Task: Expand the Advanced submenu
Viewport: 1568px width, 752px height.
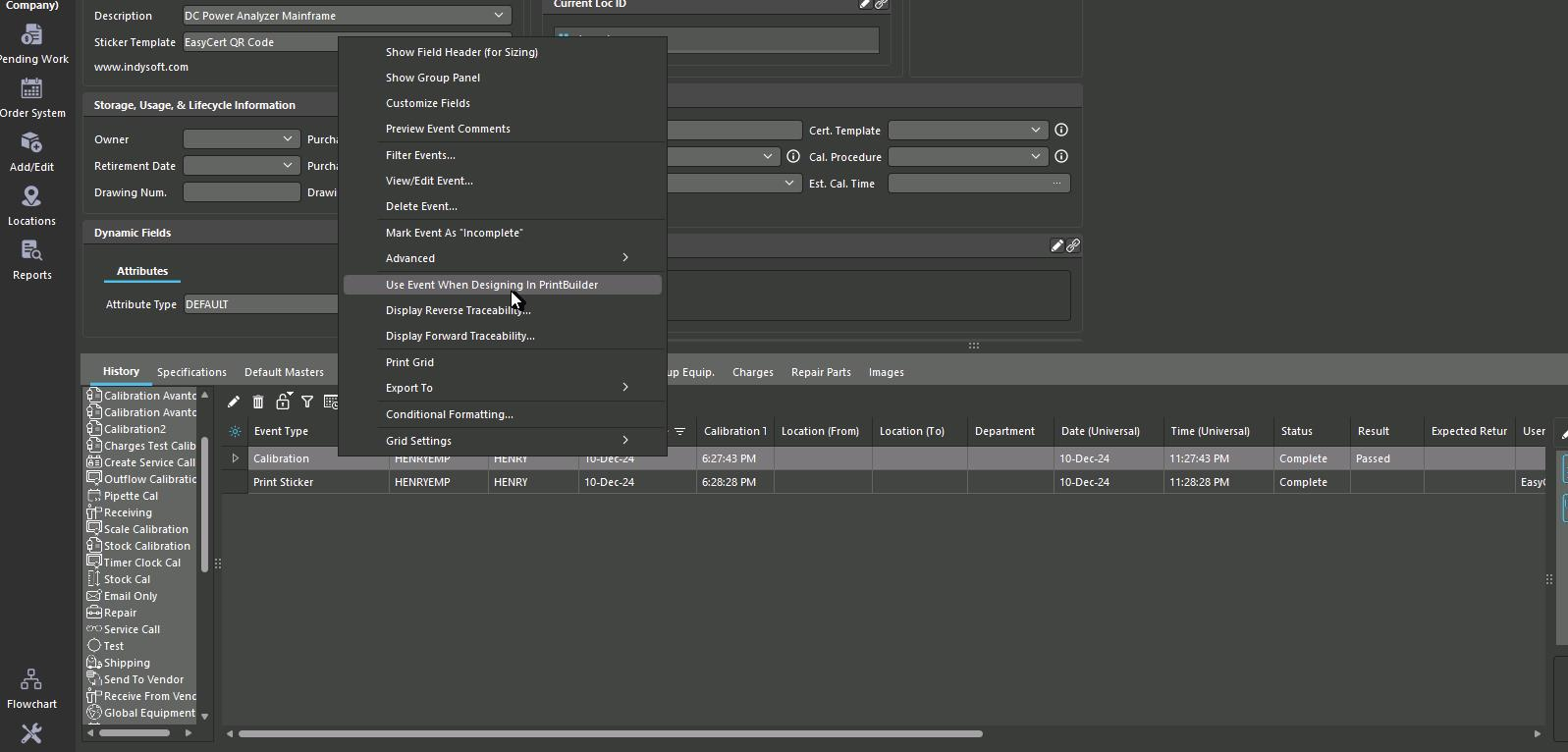Action: [x=502, y=258]
